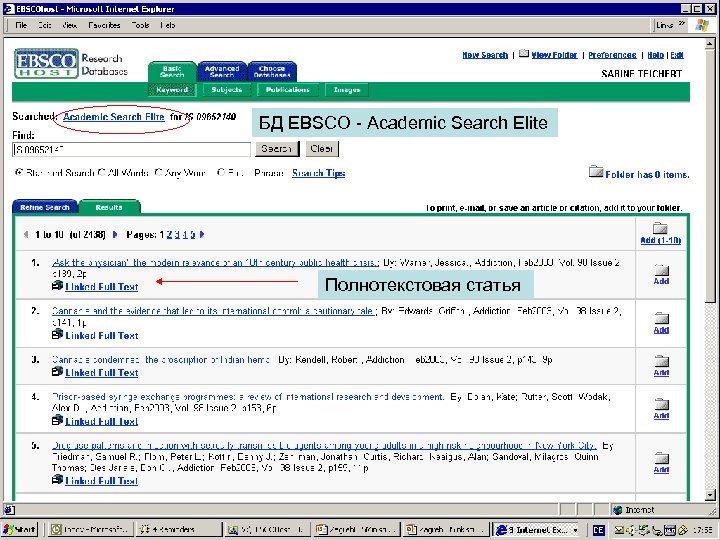
Task: Open the Help menu
Action: click(x=168, y=25)
